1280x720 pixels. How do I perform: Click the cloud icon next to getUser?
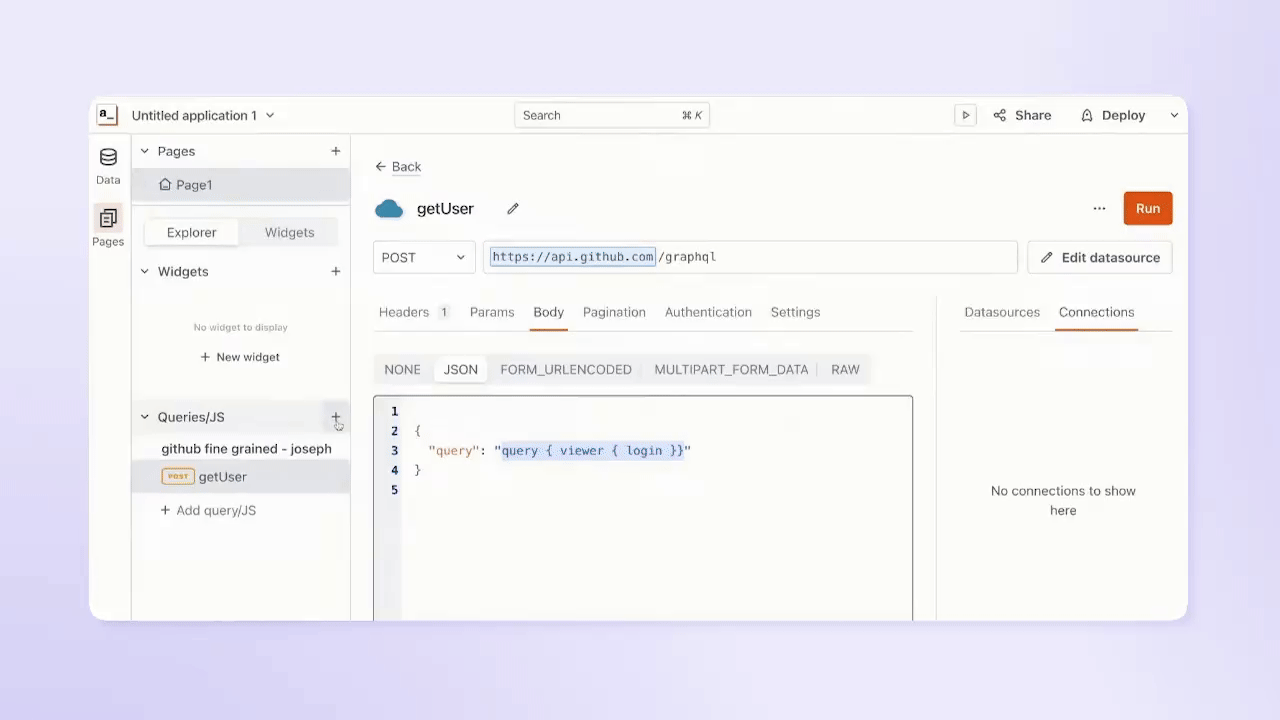(389, 208)
